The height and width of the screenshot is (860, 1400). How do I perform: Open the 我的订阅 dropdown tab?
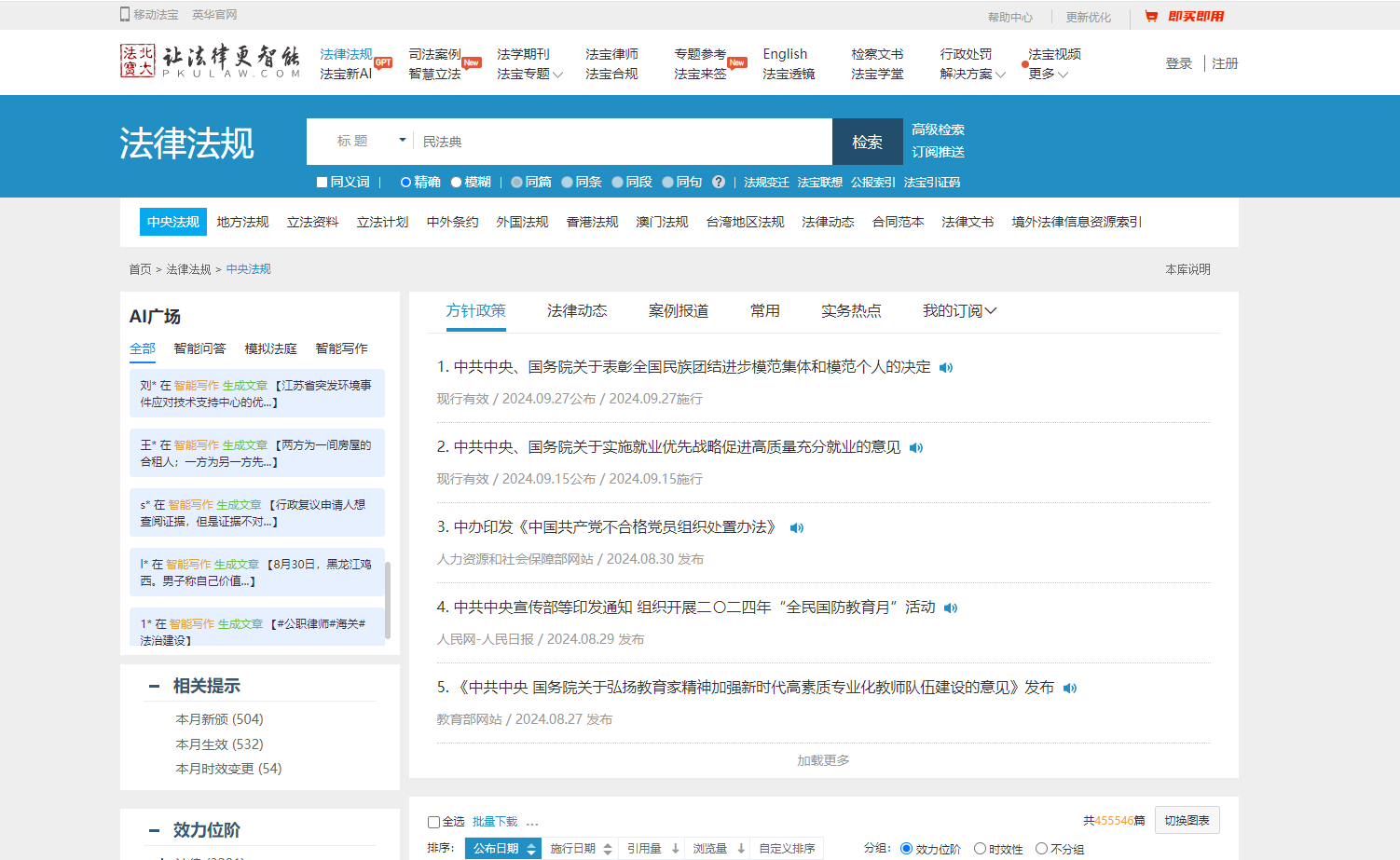coord(959,310)
